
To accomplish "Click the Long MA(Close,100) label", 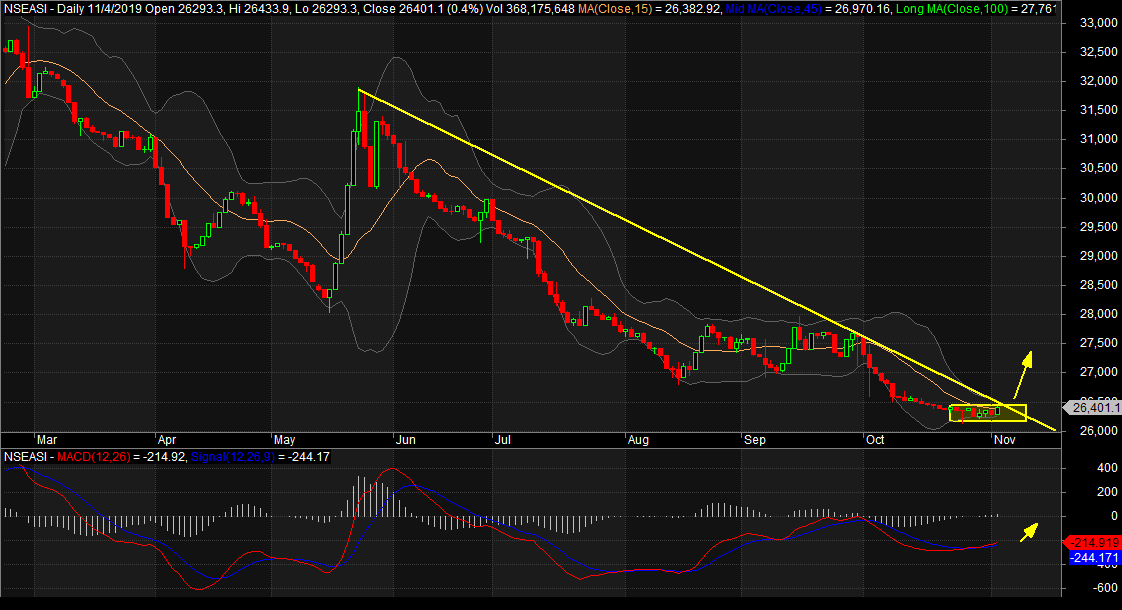I will pyautogui.click(x=952, y=9).
